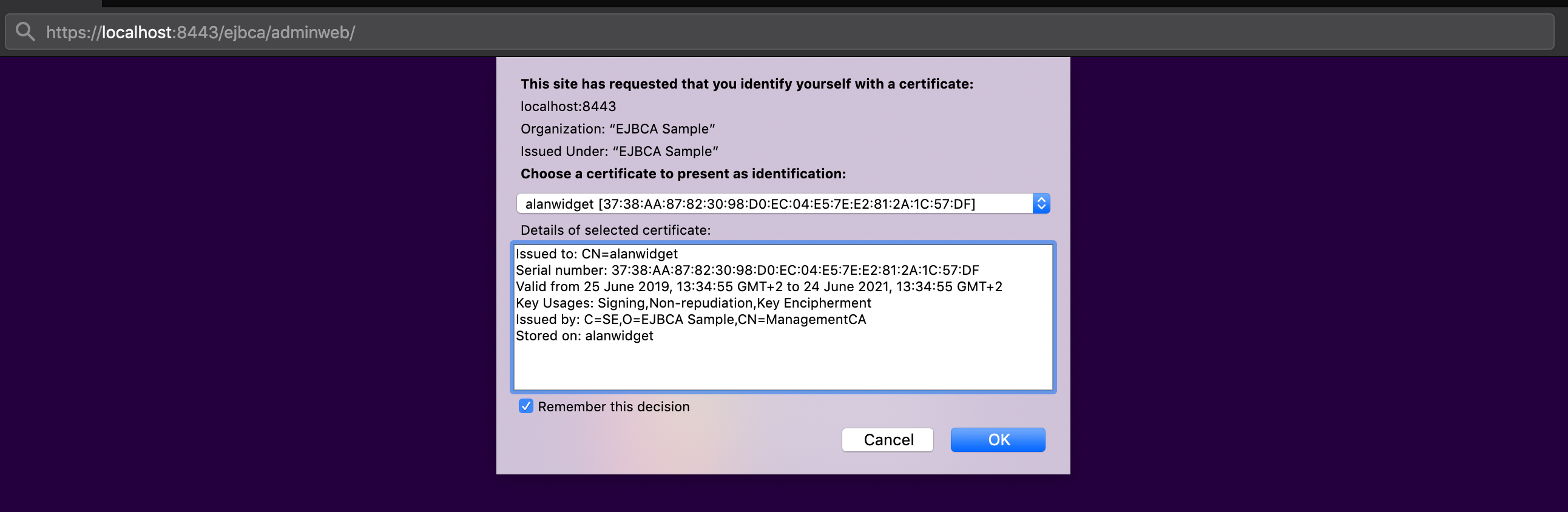The height and width of the screenshot is (512, 1568).
Task: Toggle the Remember this decision checkbox
Action: tap(526, 406)
